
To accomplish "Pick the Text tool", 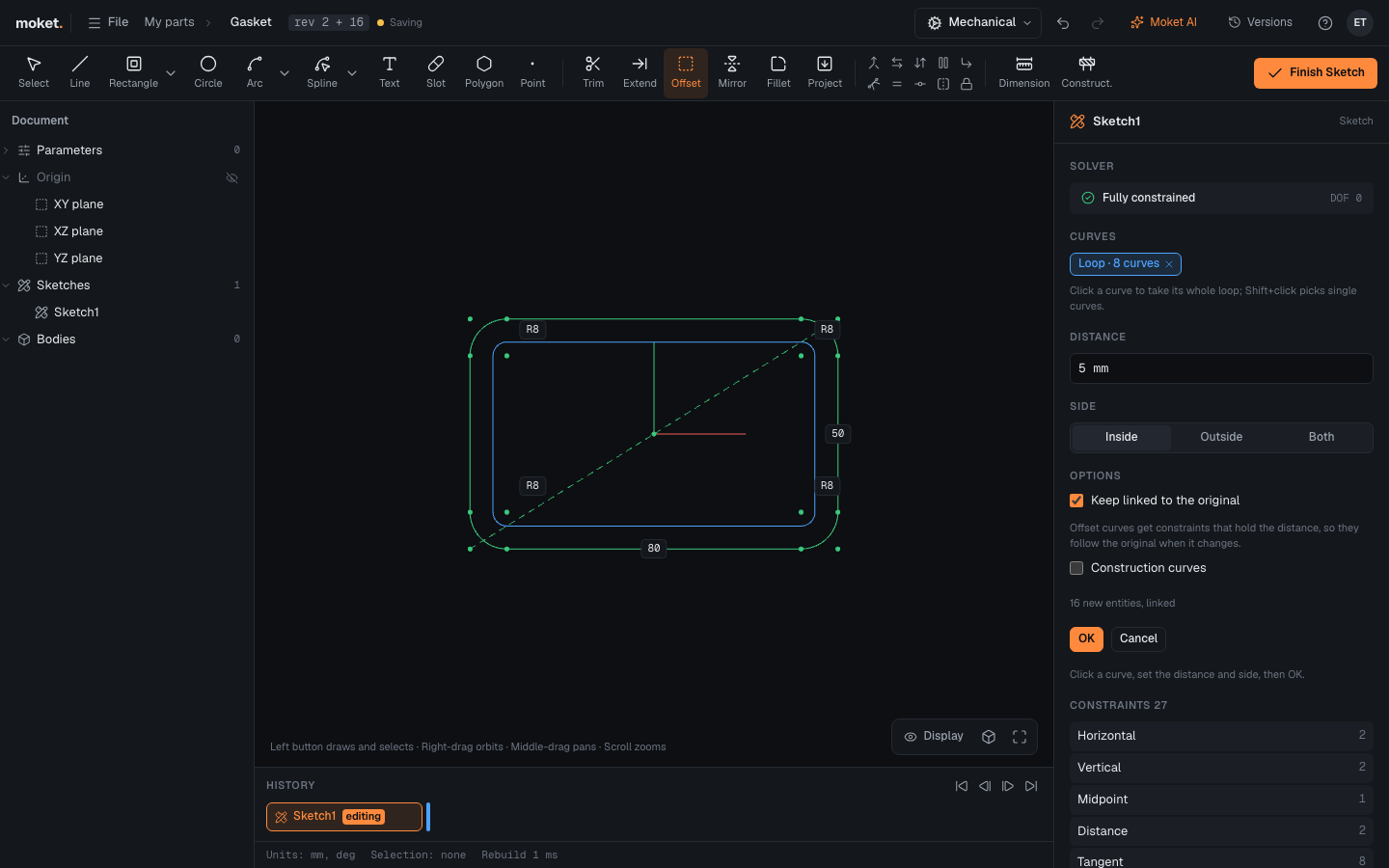I will 390,72.
